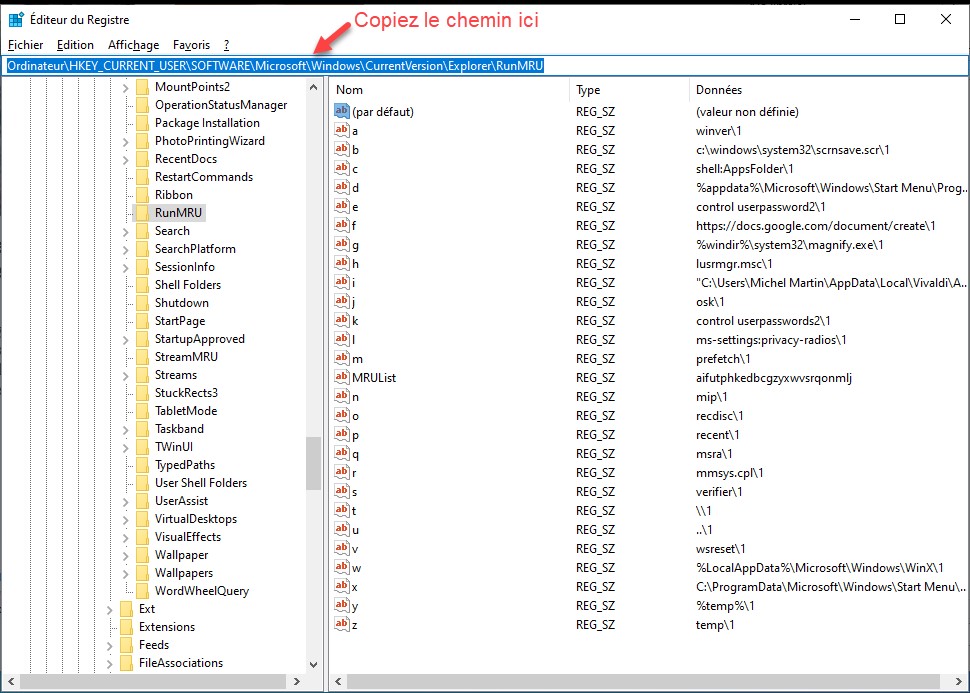Click the folder icon next to FileAssociations

pyautogui.click(x=126, y=663)
